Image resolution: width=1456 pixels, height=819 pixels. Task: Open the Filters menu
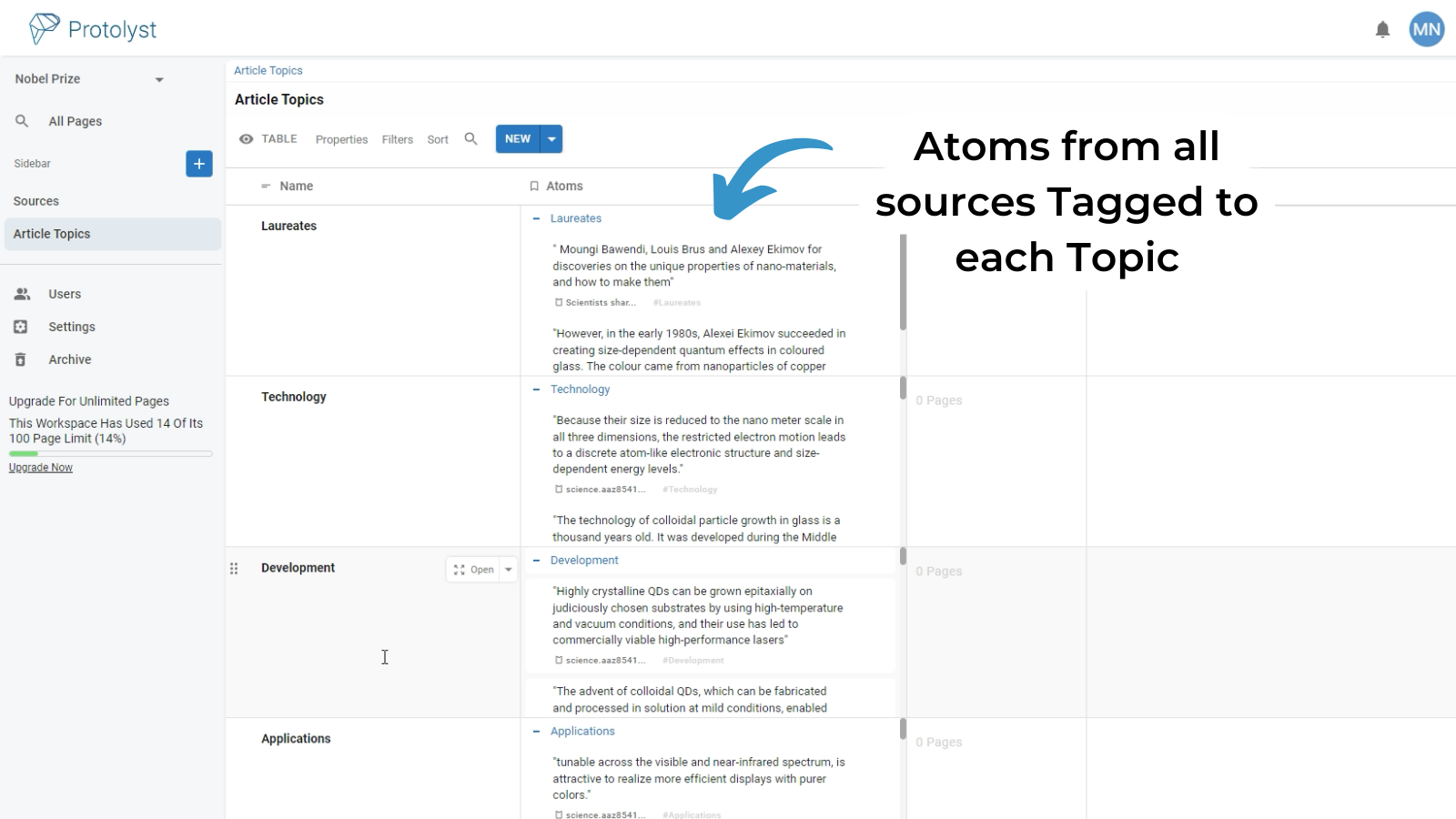[397, 138]
